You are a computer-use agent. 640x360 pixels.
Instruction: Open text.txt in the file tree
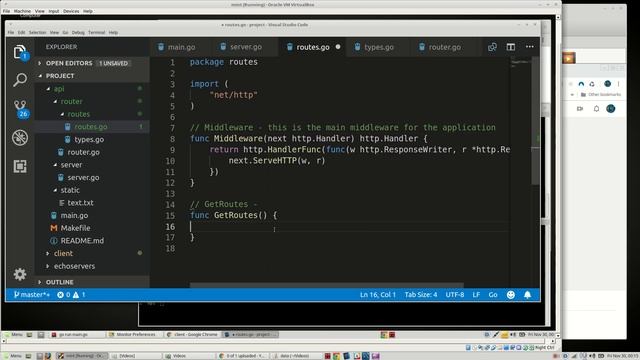click(x=80, y=203)
